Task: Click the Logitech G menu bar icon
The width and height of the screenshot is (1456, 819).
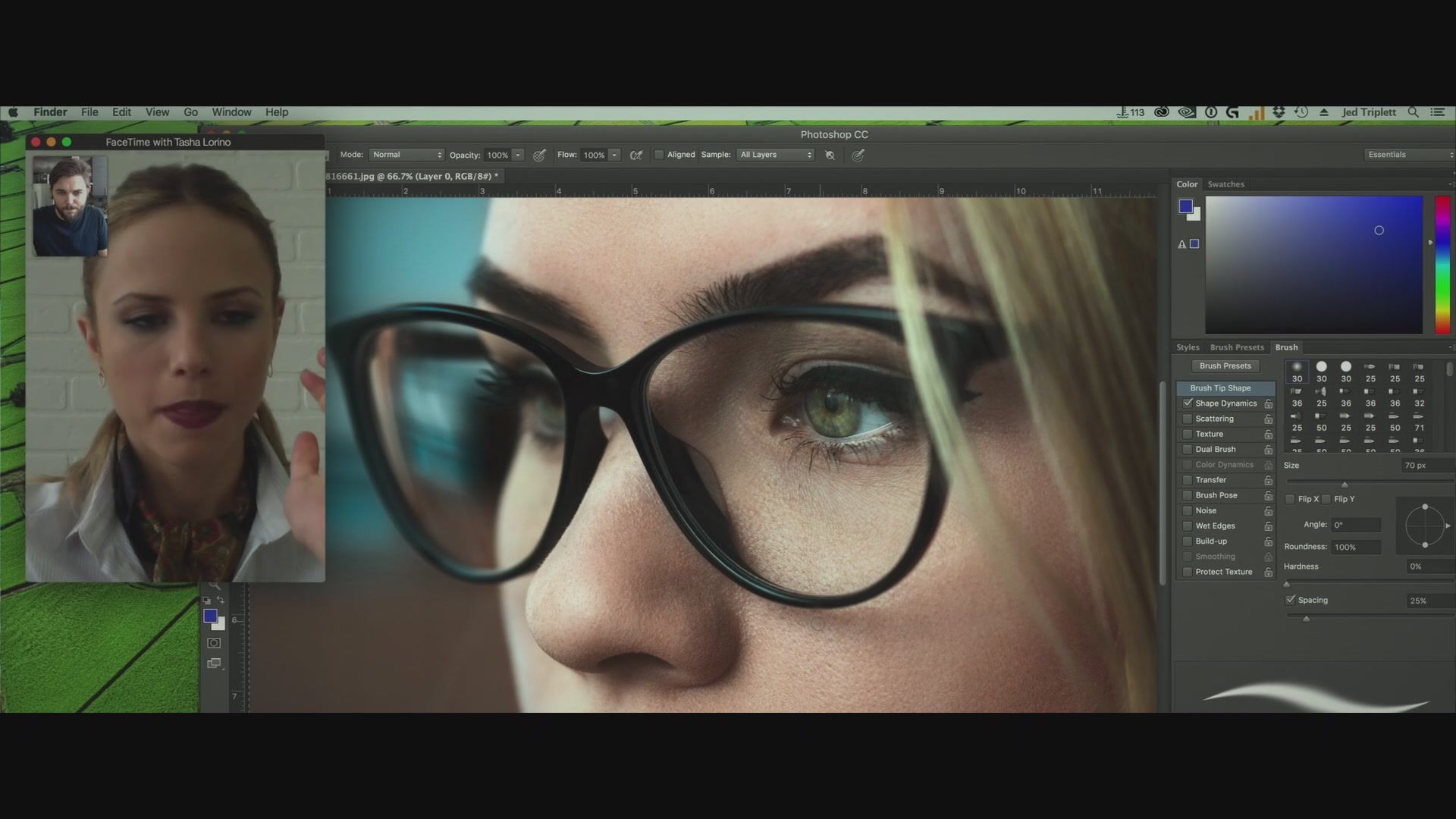Action: [1232, 112]
